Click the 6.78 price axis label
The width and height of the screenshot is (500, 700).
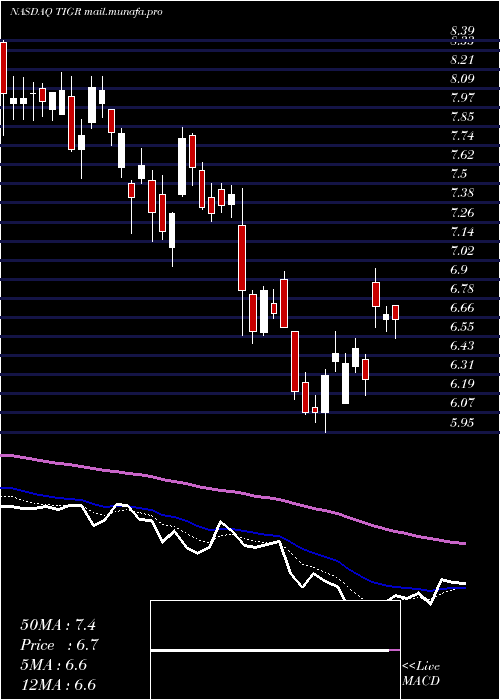click(x=462, y=288)
